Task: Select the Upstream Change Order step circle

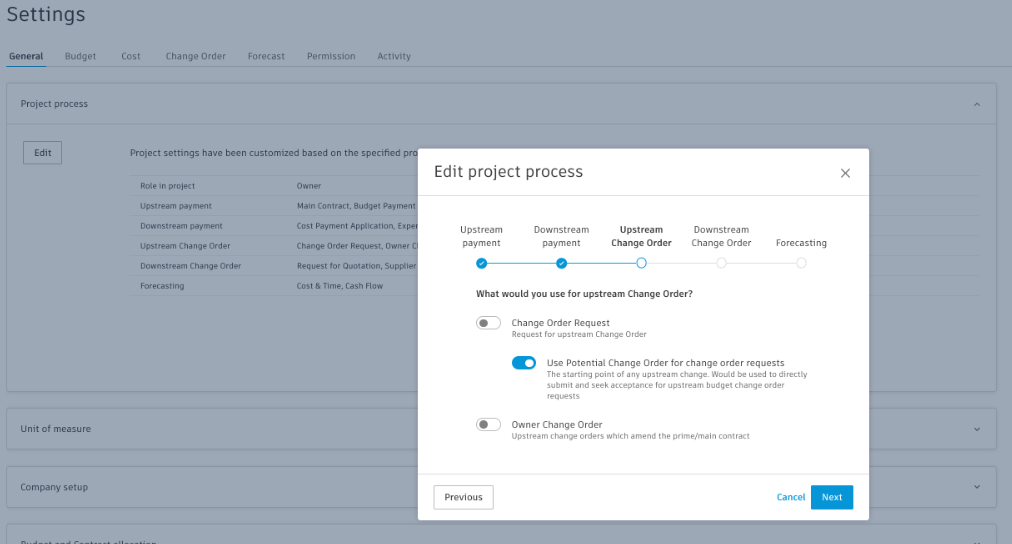Action: click(641, 263)
